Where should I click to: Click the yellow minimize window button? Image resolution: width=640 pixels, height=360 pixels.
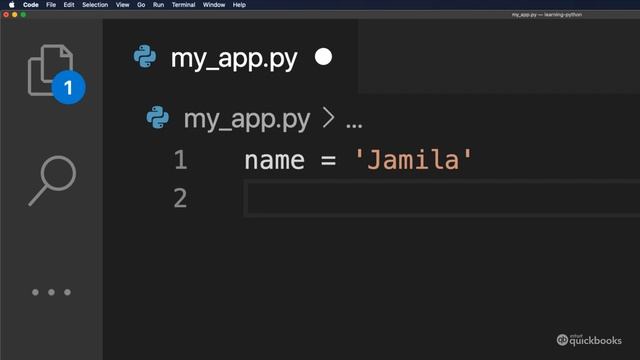point(15,15)
